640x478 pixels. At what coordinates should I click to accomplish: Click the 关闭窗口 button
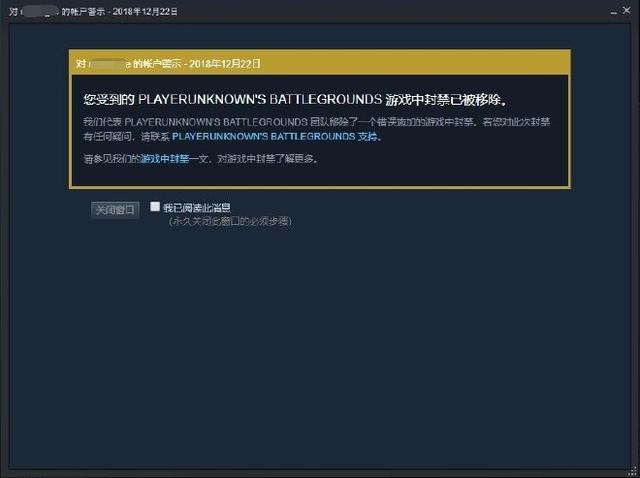tap(115, 210)
